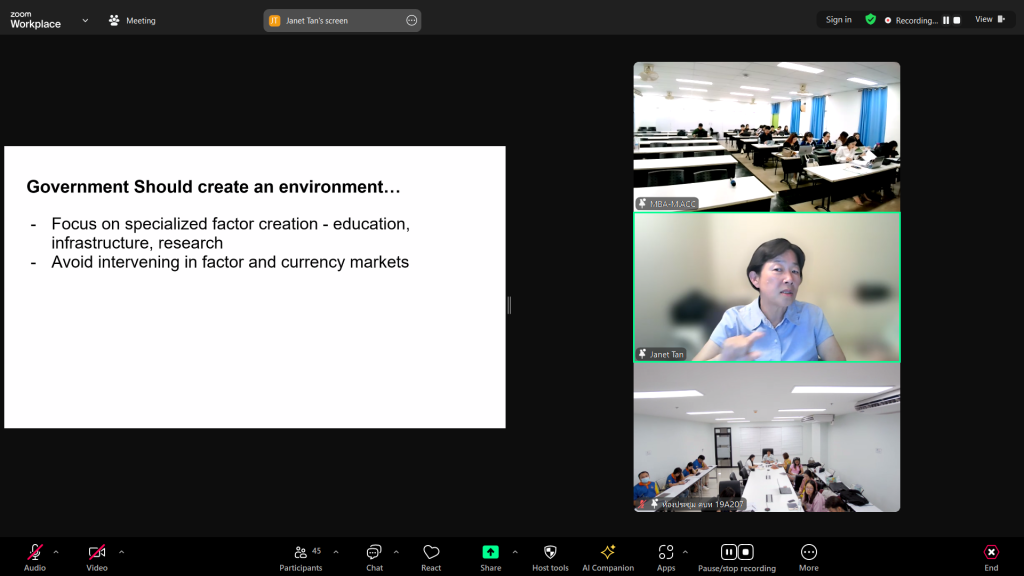Click the green Share screen icon
Image resolution: width=1024 pixels, height=576 pixels.
[x=490, y=553]
